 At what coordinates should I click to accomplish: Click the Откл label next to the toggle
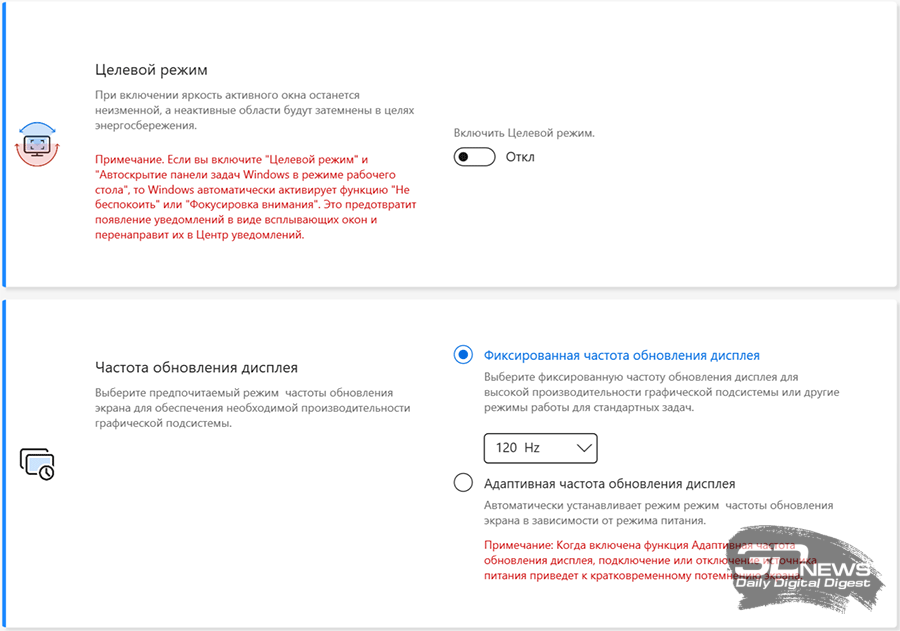(x=520, y=157)
